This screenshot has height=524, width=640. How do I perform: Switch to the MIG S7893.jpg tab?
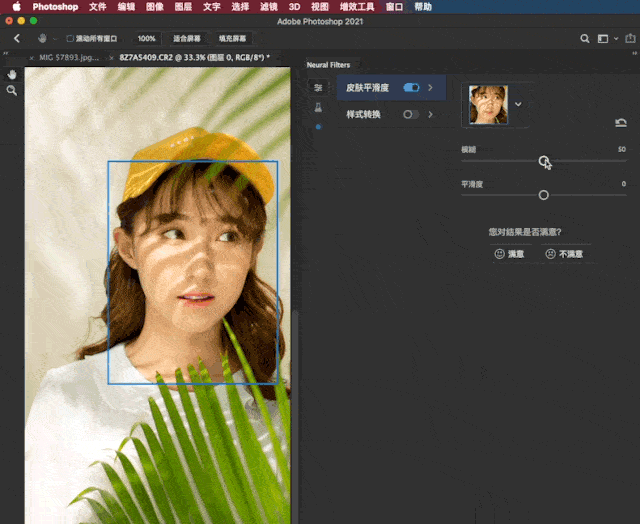tap(69, 58)
